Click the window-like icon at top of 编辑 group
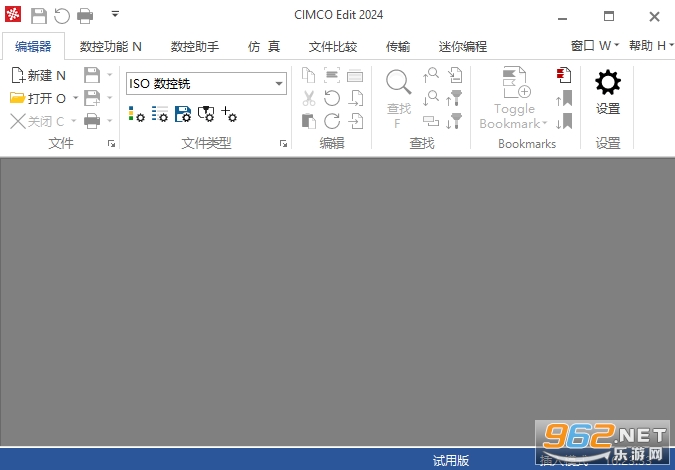Image resolution: width=675 pixels, height=470 pixels. 355,75
